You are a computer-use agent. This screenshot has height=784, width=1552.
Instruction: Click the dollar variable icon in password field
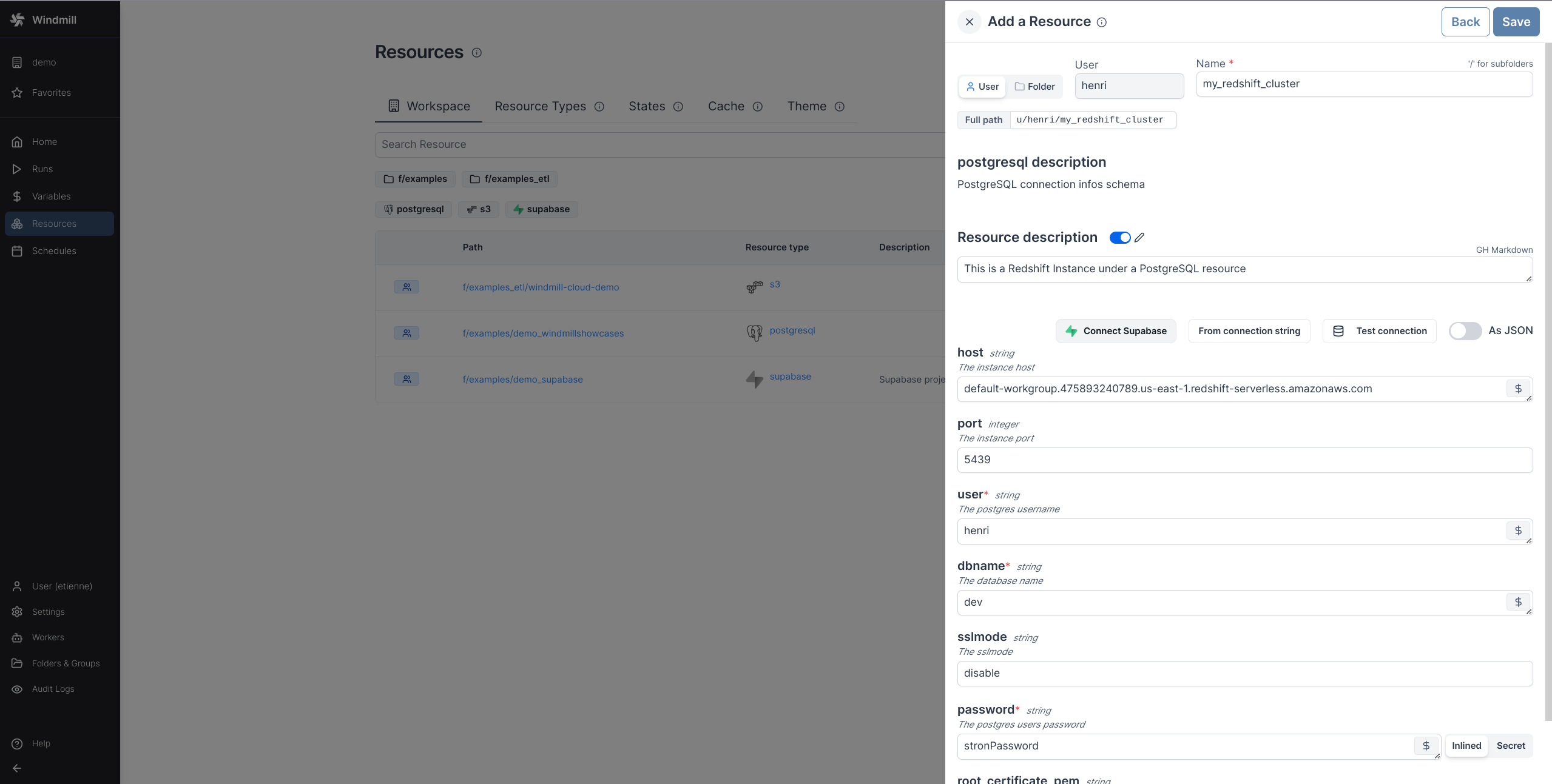(1426, 746)
